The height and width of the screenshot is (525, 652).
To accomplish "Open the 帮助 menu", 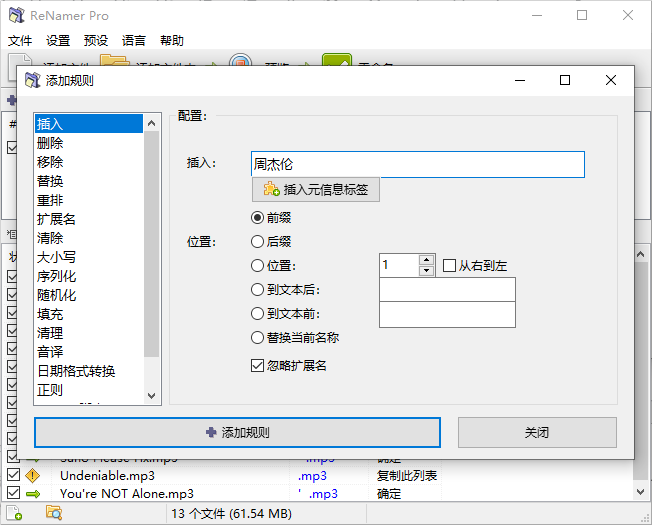I will pos(172,41).
